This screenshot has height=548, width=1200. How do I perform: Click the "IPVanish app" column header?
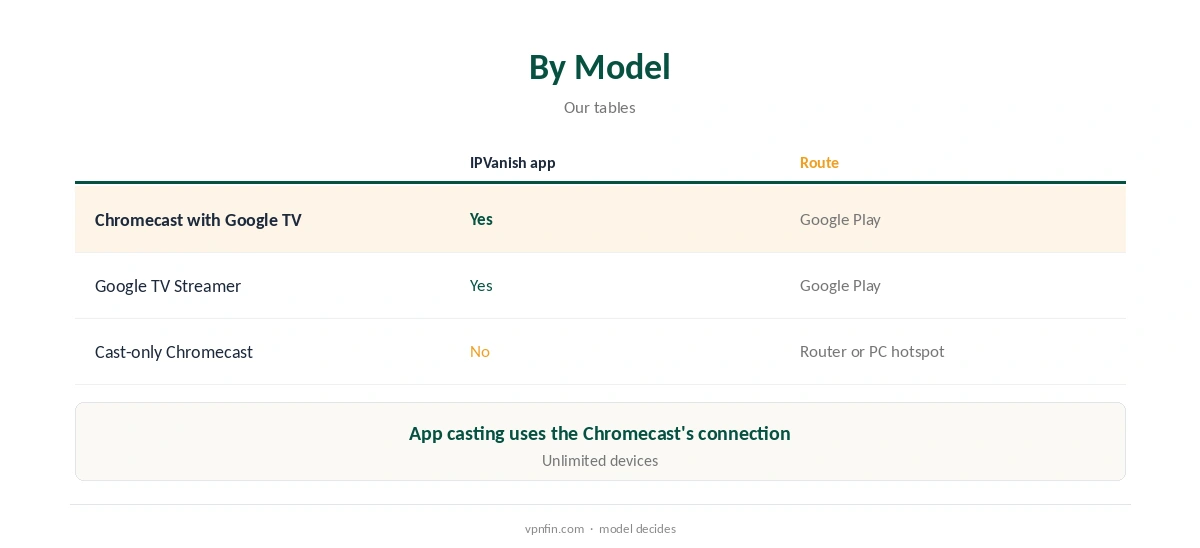pyautogui.click(x=513, y=163)
